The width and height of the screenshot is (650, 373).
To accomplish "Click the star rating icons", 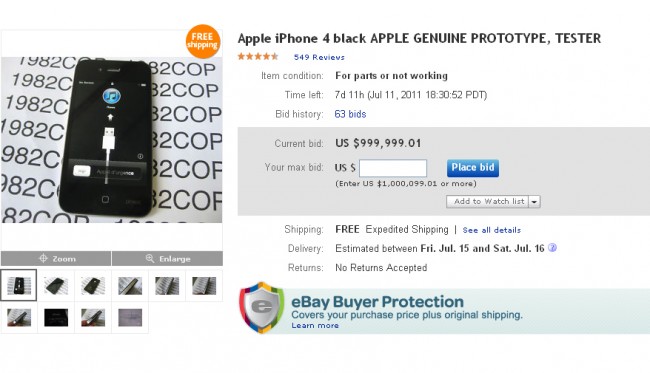I will [258, 57].
